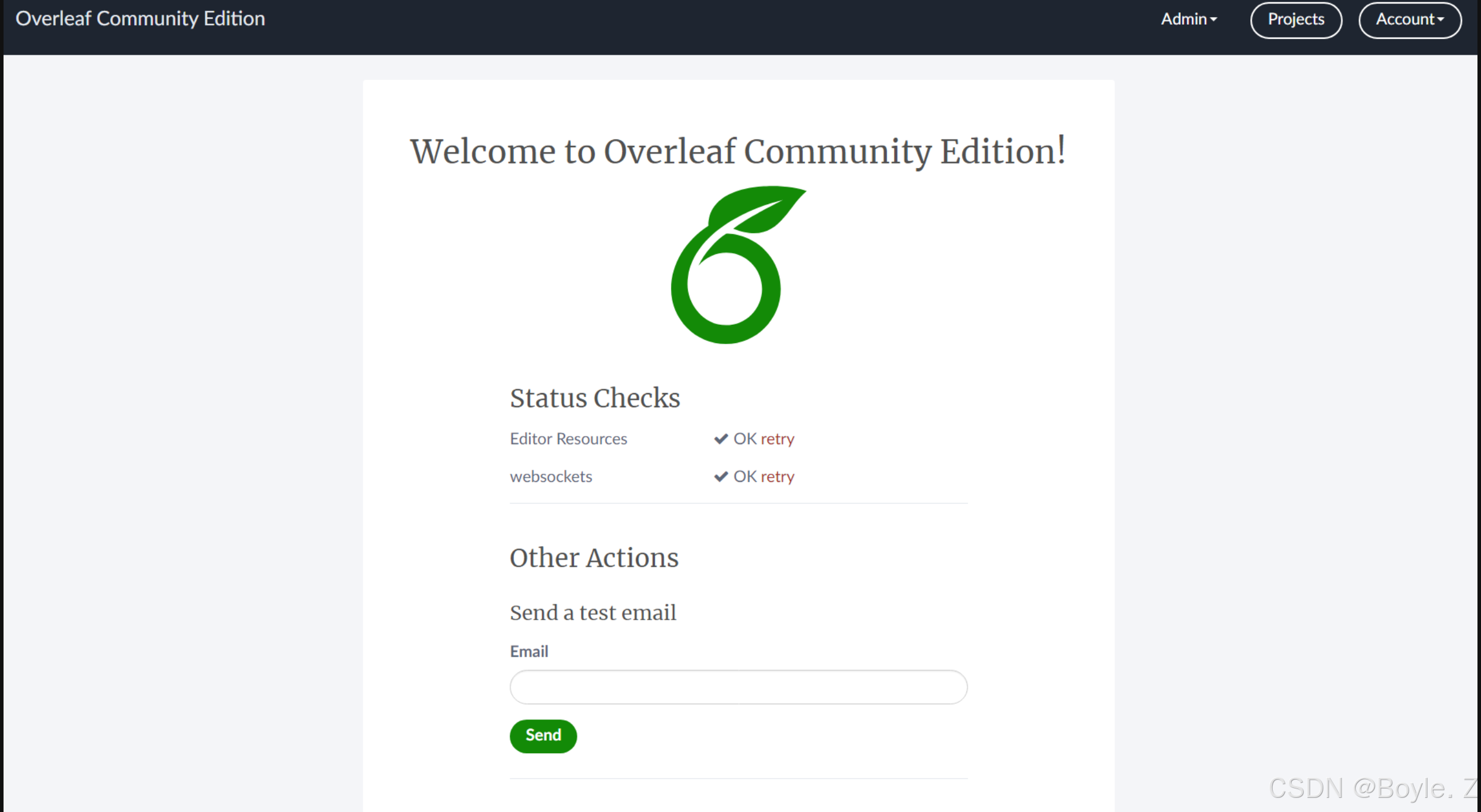Click the caret icon on the Account menu

pyautogui.click(x=1442, y=19)
